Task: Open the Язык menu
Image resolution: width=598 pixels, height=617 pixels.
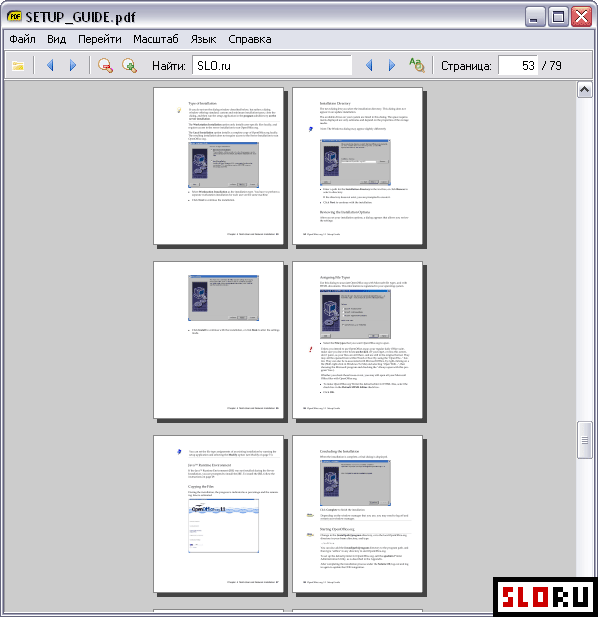Action: 203,39
